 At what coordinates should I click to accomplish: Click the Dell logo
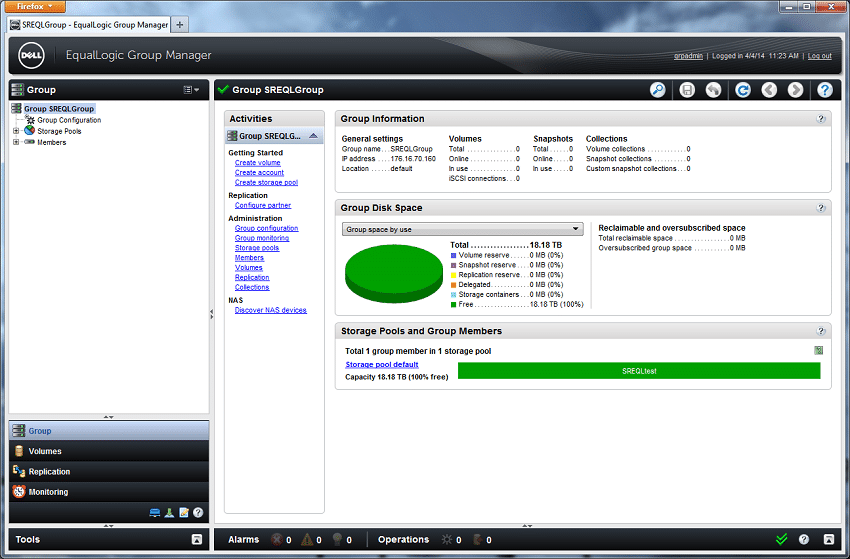tap(31, 55)
